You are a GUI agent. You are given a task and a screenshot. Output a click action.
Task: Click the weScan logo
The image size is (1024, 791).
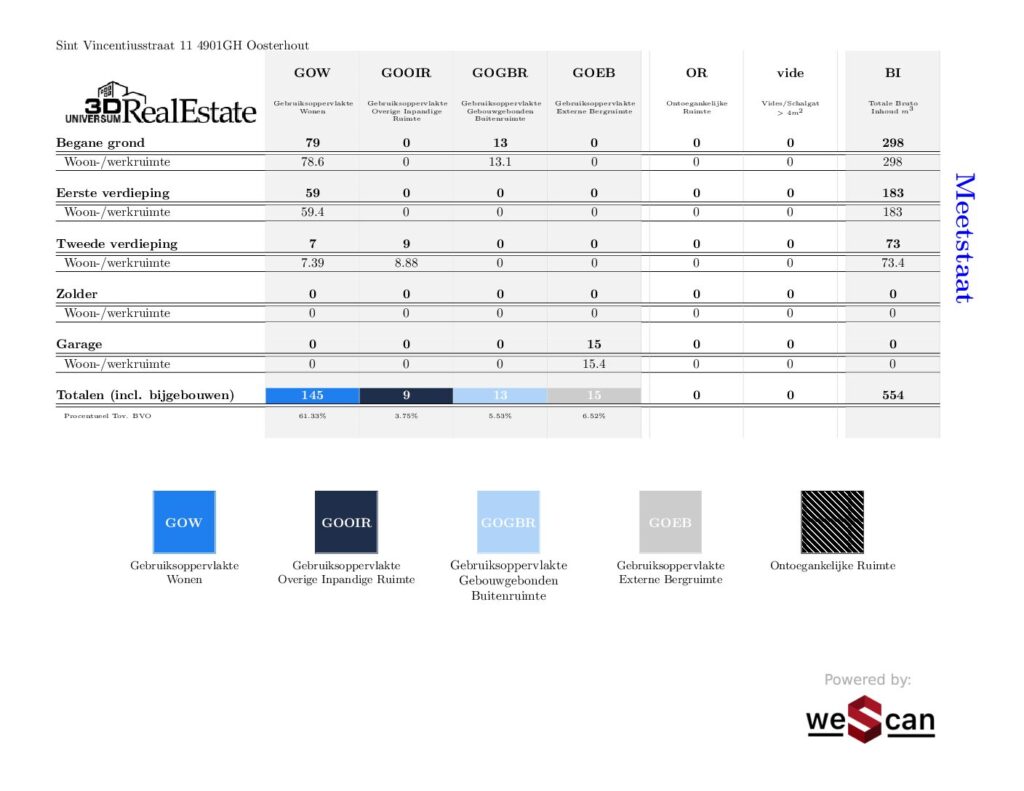[870, 720]
